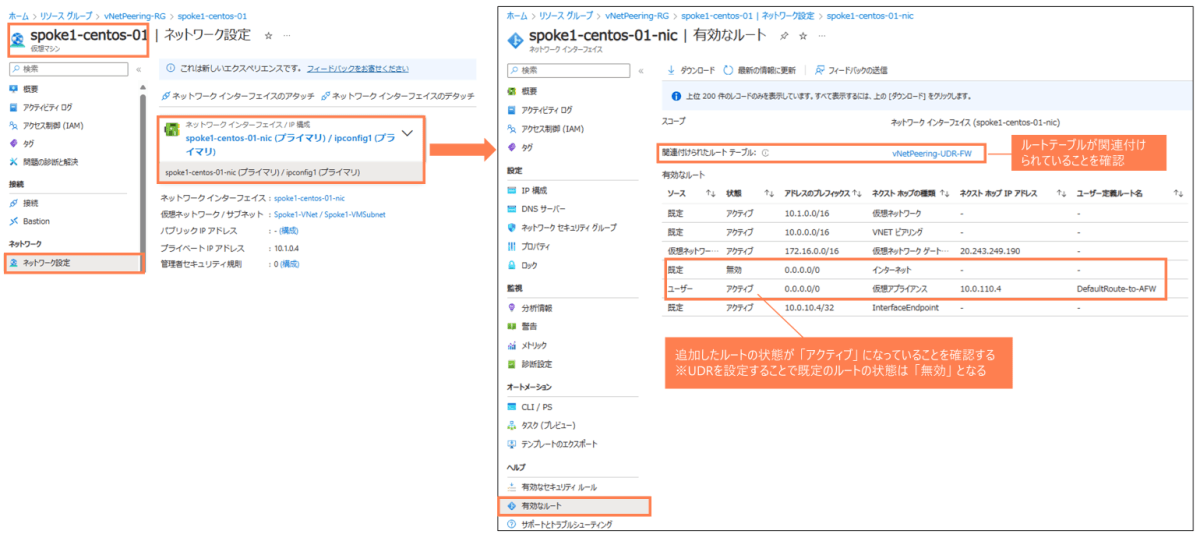Open プロパティ in the NIC sidebar
This screenshot has width=1200, height=538.
(x=529, y=246)
